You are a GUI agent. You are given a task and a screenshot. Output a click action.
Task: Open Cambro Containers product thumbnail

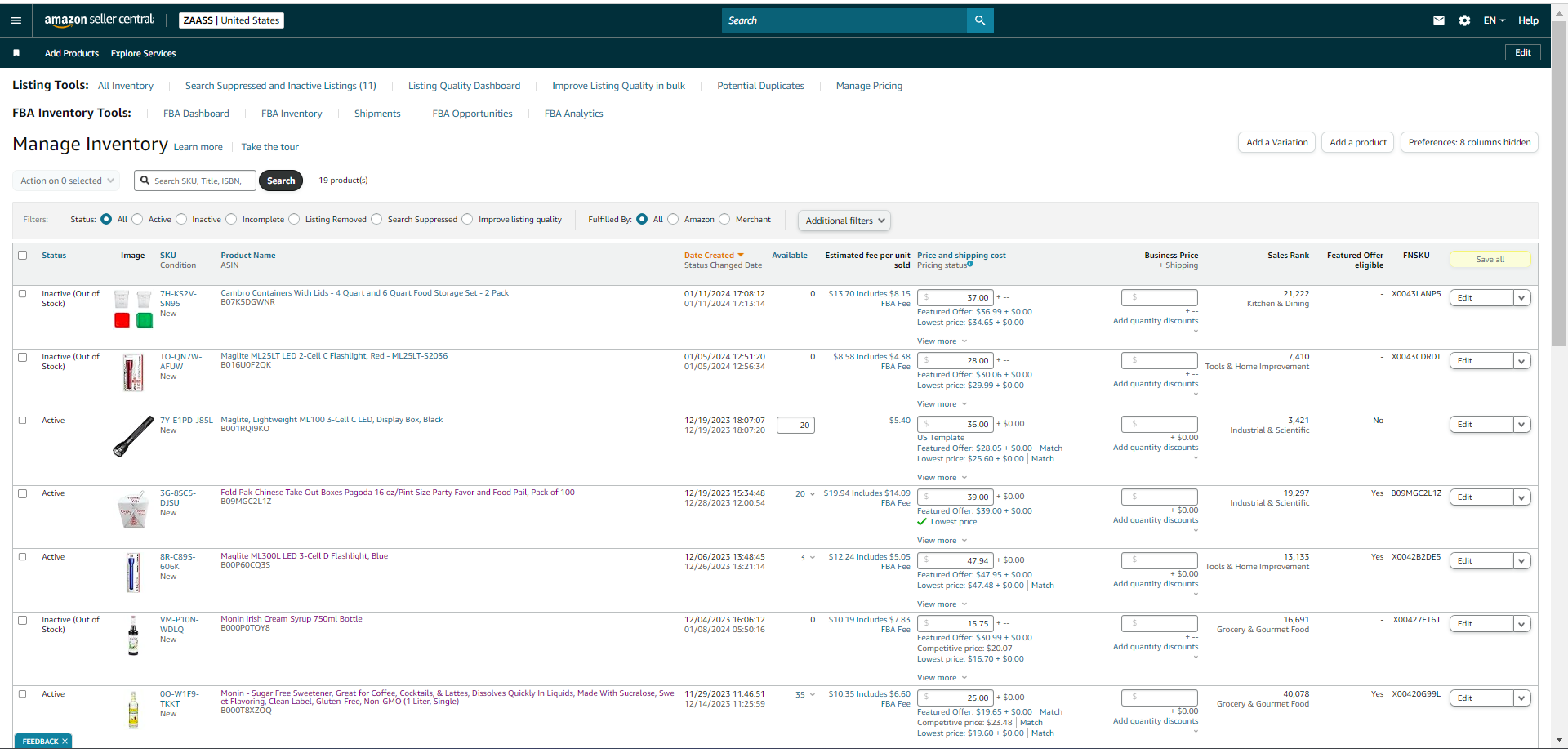point(133,309)
